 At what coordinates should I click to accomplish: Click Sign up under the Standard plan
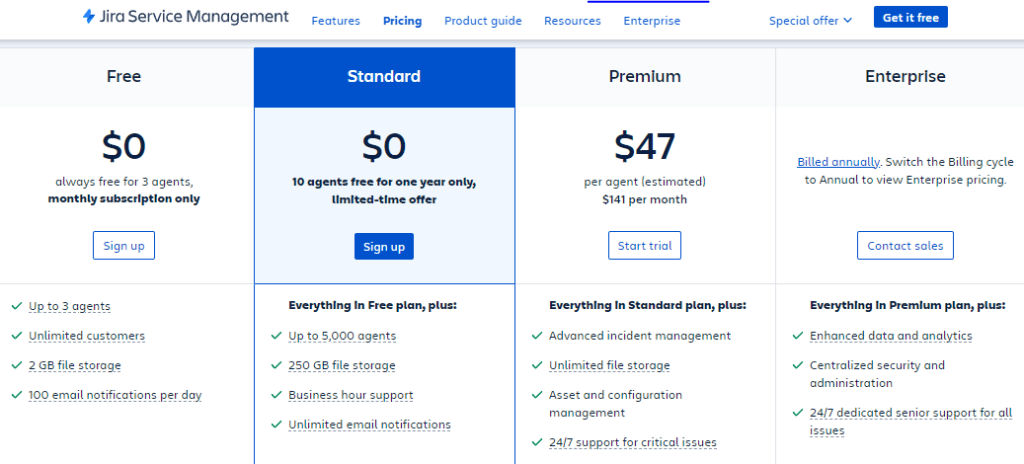[384, 247]
